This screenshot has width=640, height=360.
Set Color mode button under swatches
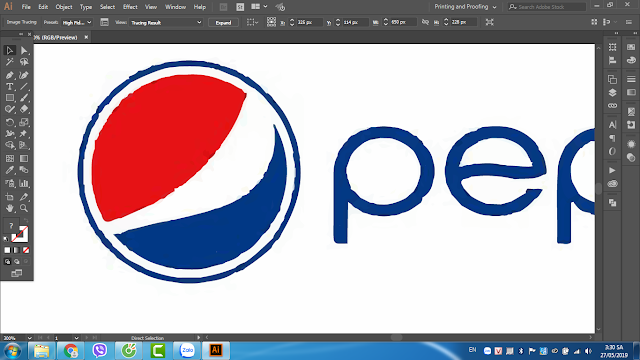point(7,250)
